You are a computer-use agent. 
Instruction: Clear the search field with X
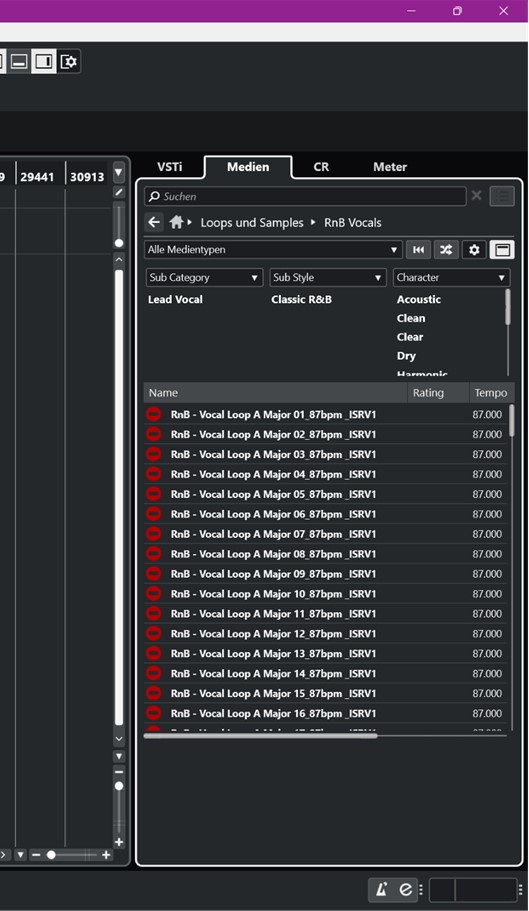(477, 196)
